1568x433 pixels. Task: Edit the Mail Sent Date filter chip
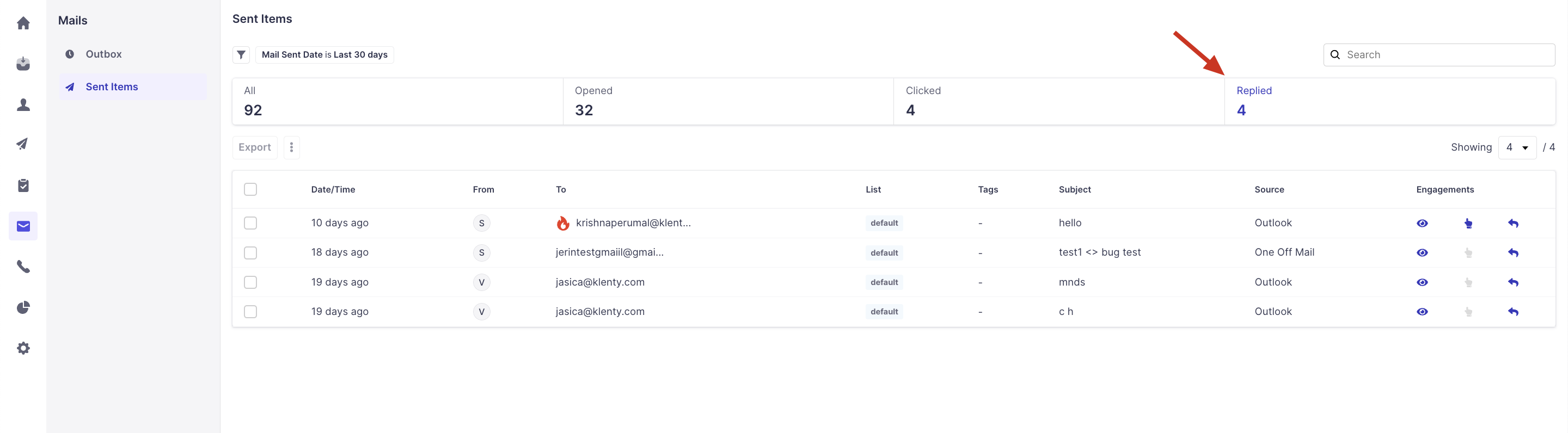tap(324, 55)
